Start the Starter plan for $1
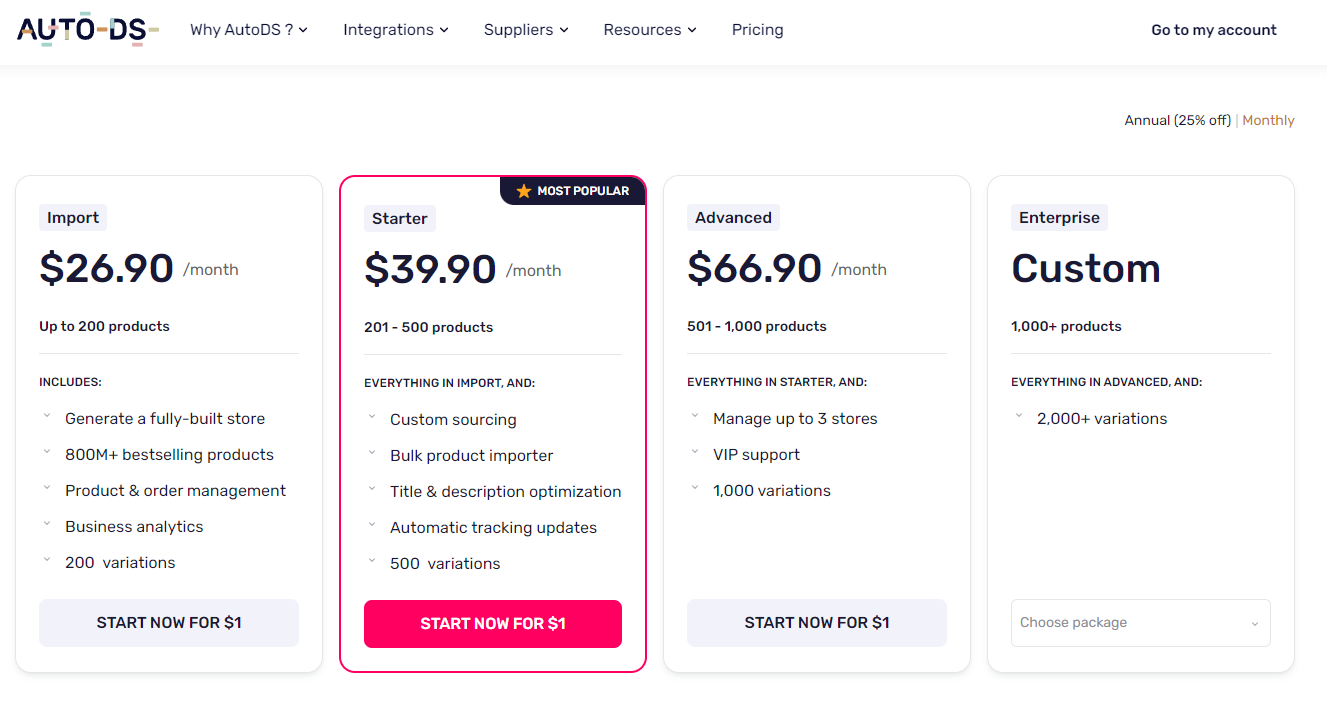 pyautogui.click(x=492, y=624)
